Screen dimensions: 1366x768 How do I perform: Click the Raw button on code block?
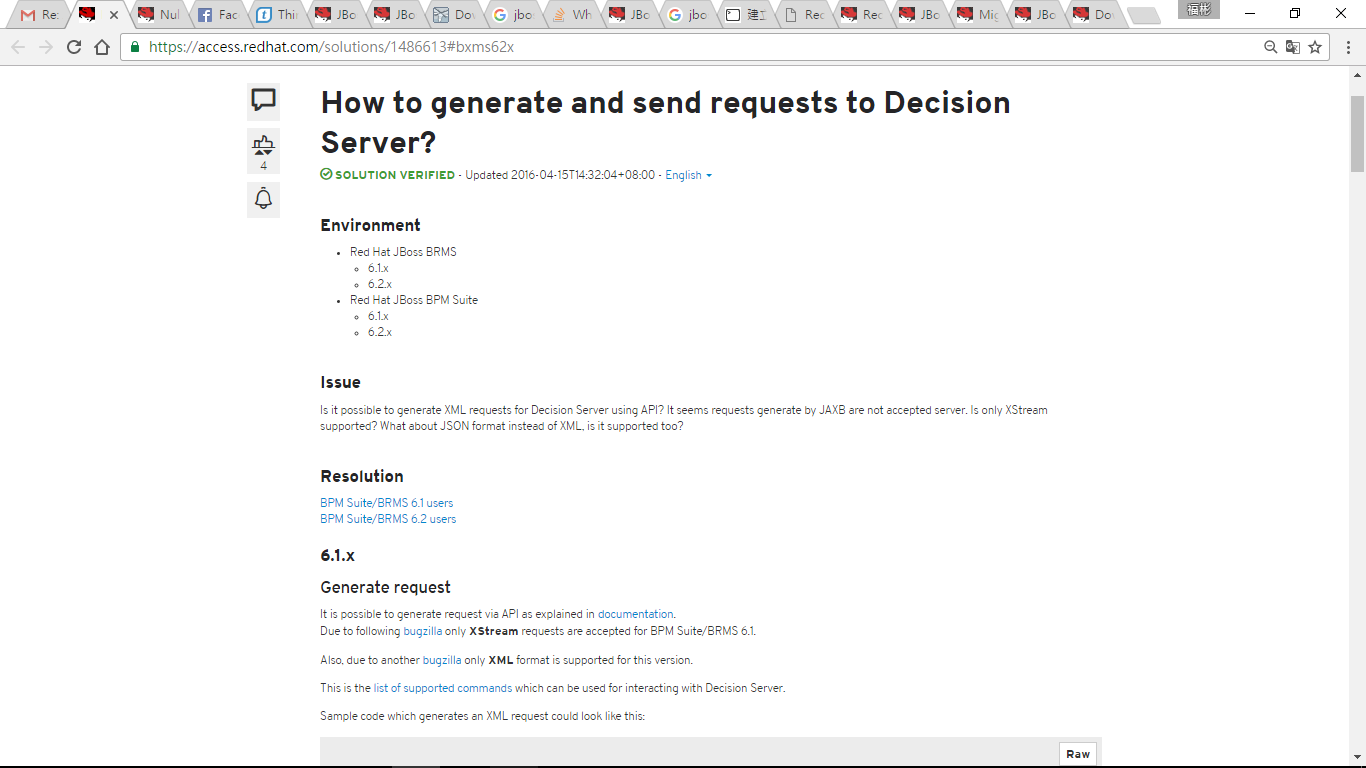[1077, 754]
